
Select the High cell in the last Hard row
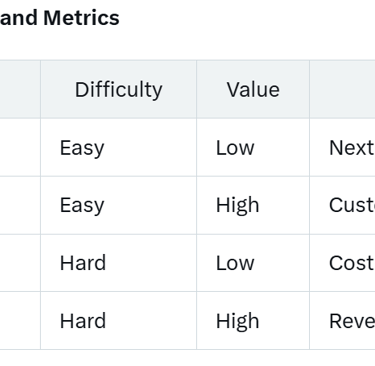(x=253, y=321)
